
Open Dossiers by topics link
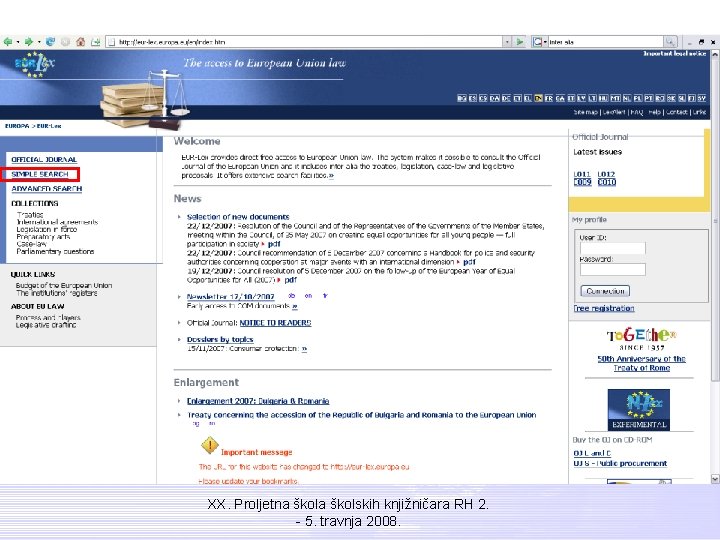click(x=220, y=339)
